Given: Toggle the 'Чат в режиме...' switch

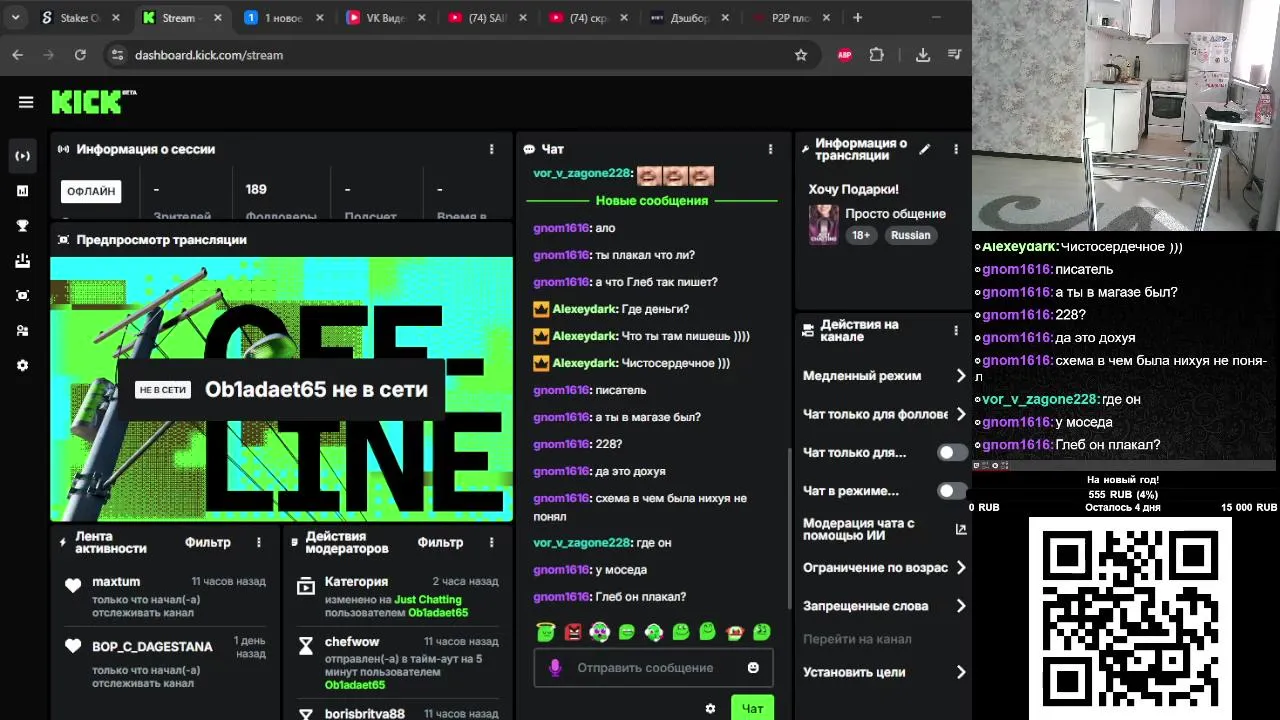Looking at the screenshot, I should point(952,491).
